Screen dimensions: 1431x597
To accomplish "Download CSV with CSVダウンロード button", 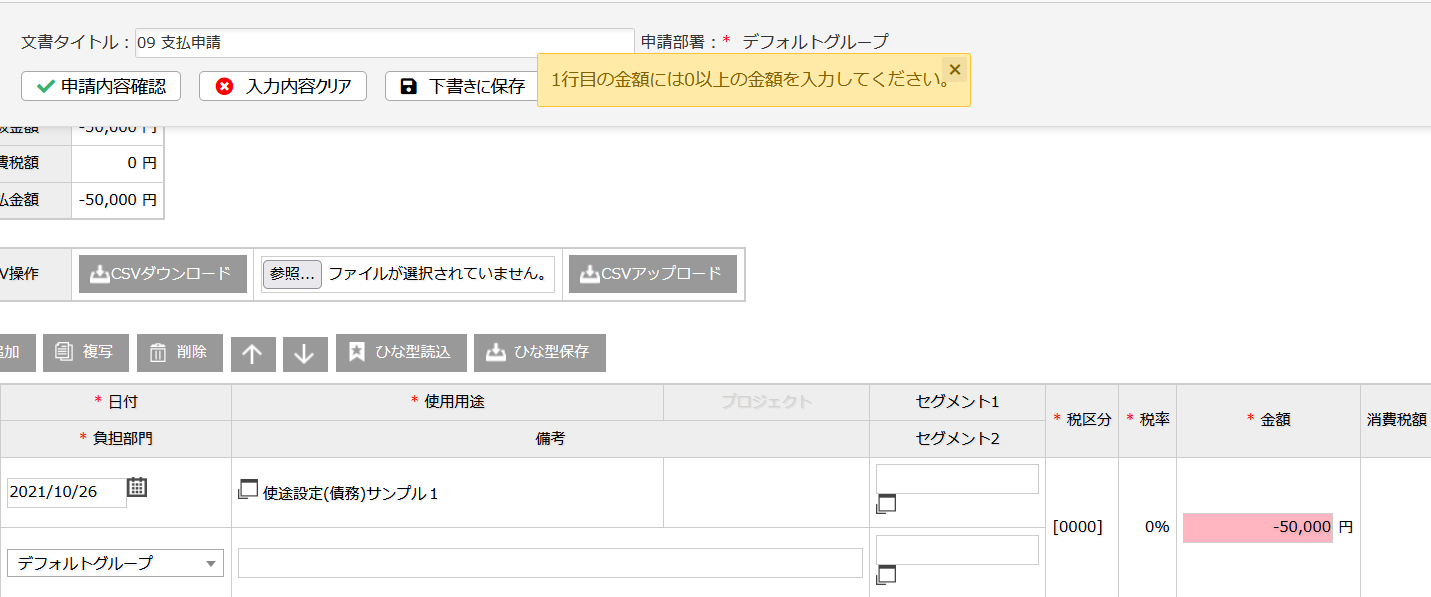I will (x=163, y=274).
